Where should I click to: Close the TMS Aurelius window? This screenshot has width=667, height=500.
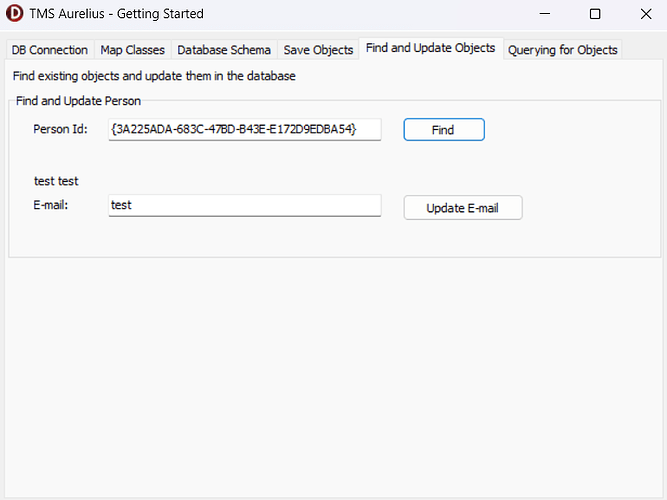pos(646,14)
